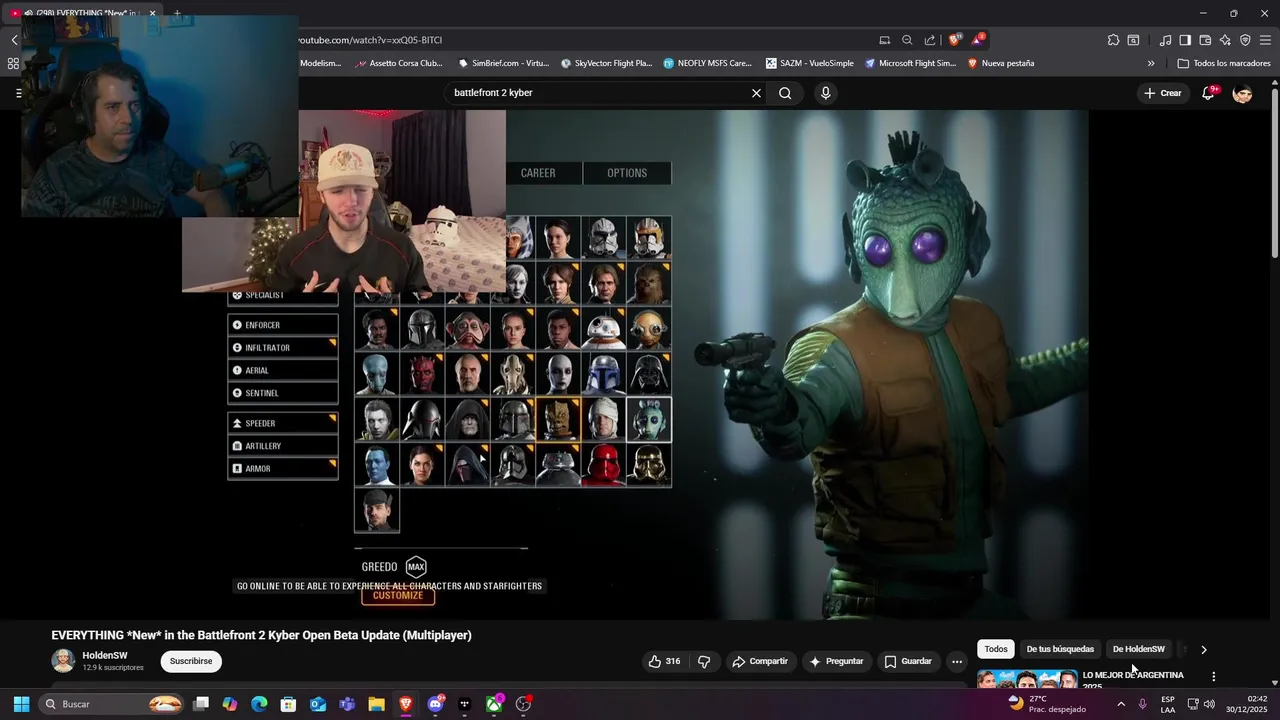Open YouTube notifications bell
The height and width of the screenshot is (720, 1280).
[x=1210, y=92]
